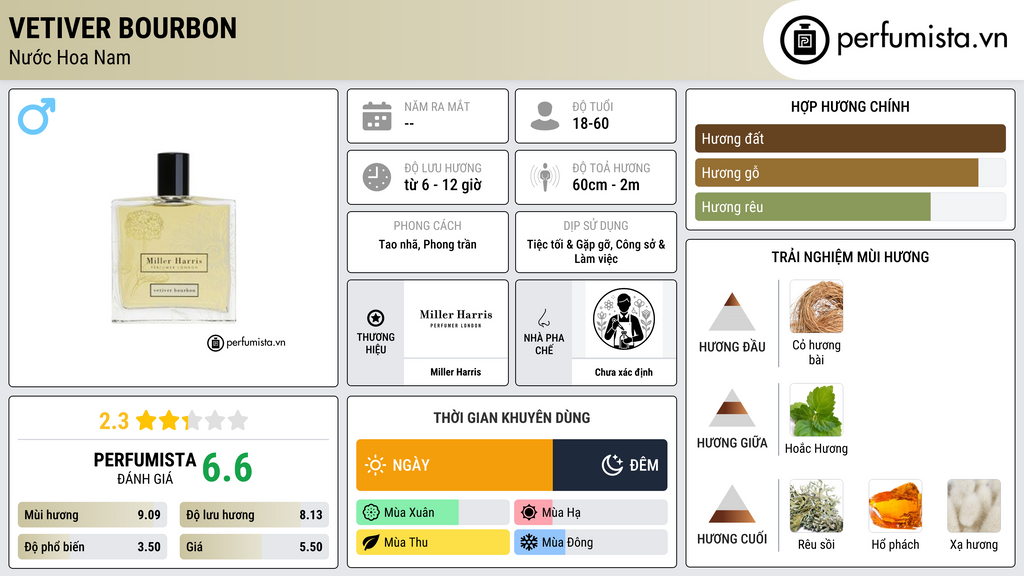Click the HƯƠNG CUỐI label
Image resolution: width=1024 pixels, height=576 pixels.
coord(732,539)
